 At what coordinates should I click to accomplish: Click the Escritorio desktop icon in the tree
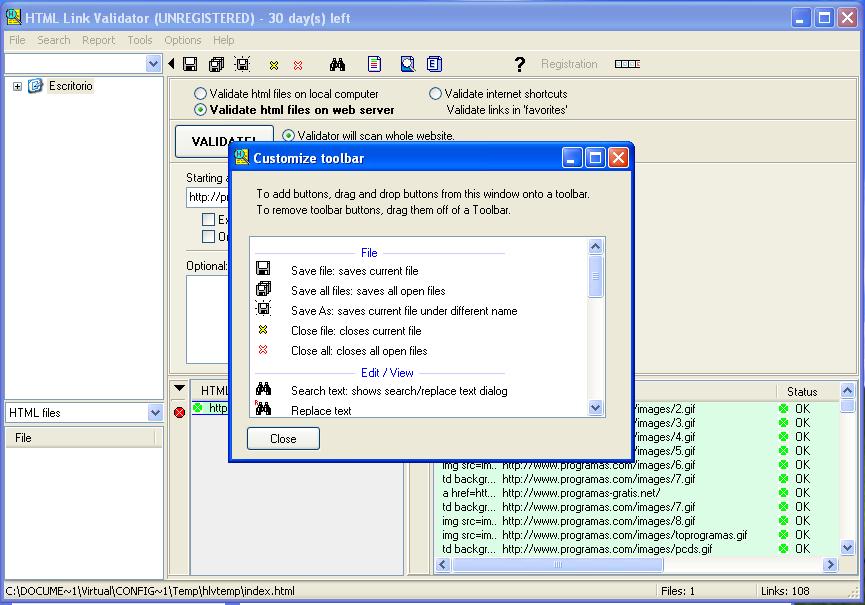point(35,85)
